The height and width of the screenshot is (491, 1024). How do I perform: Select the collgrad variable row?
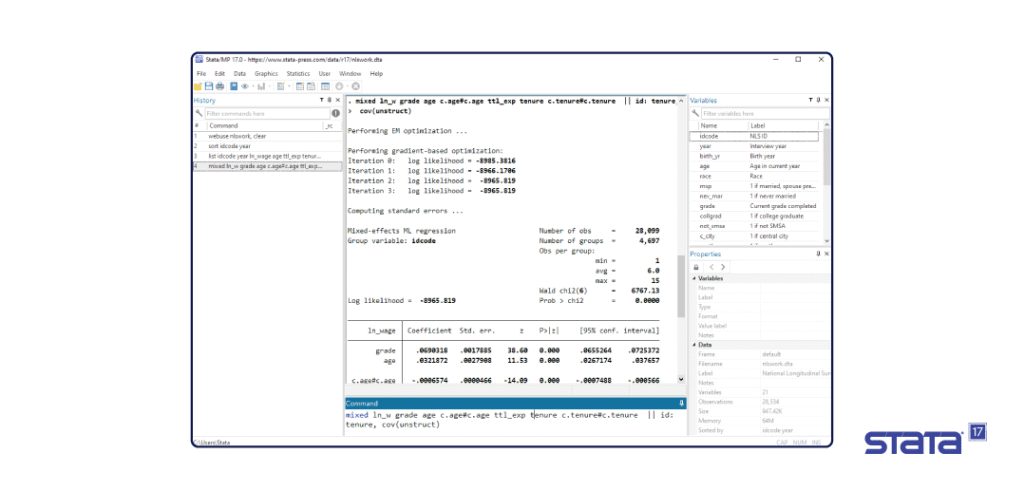coord(754,216)
